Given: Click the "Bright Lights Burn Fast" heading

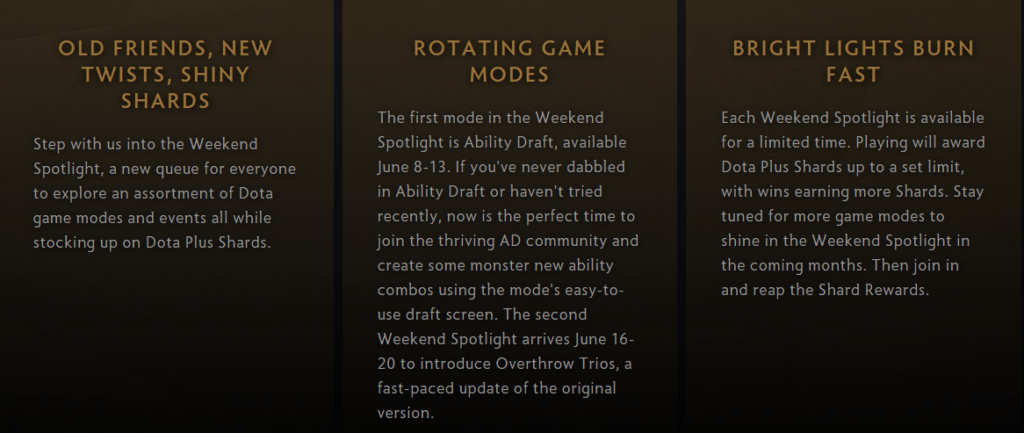Looking at the screenshot, I should (x=853, y=61).
